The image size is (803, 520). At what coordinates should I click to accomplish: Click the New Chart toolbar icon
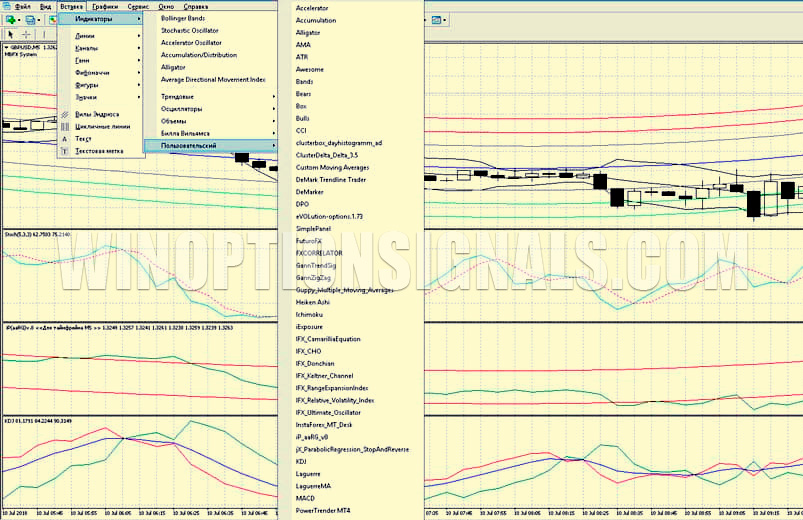[11, 19]
